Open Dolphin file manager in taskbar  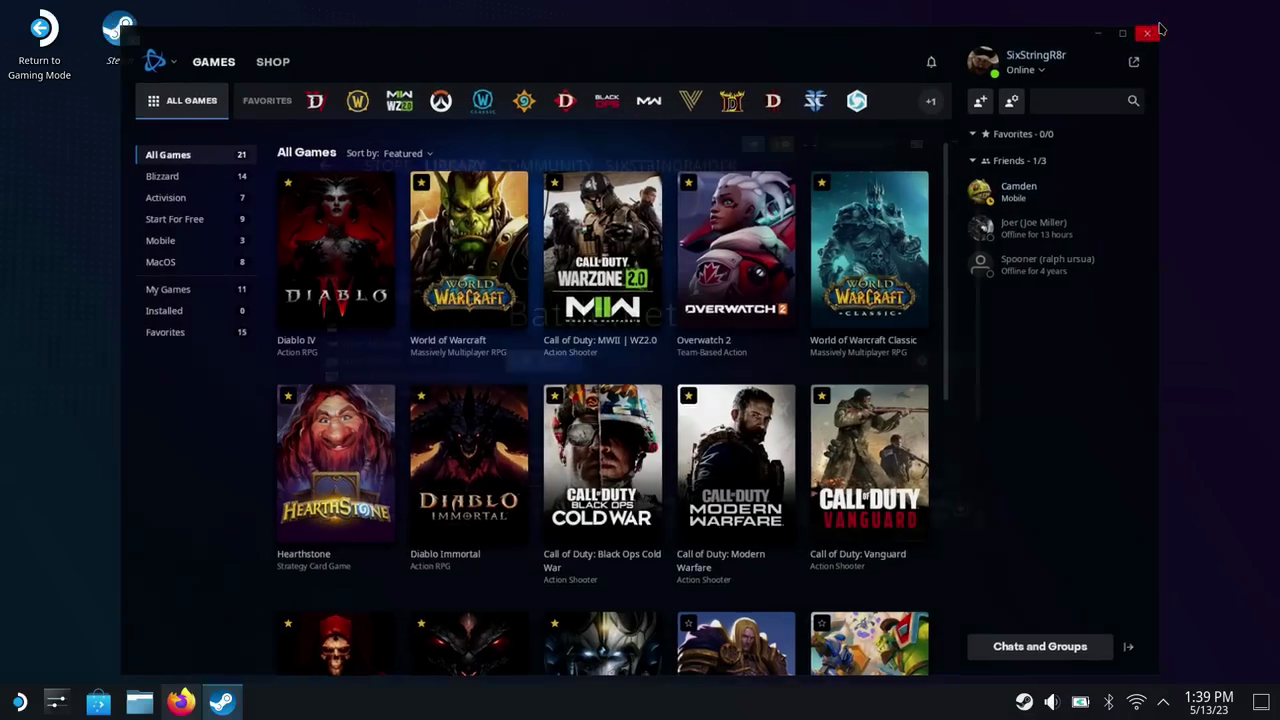click(139, 702)
